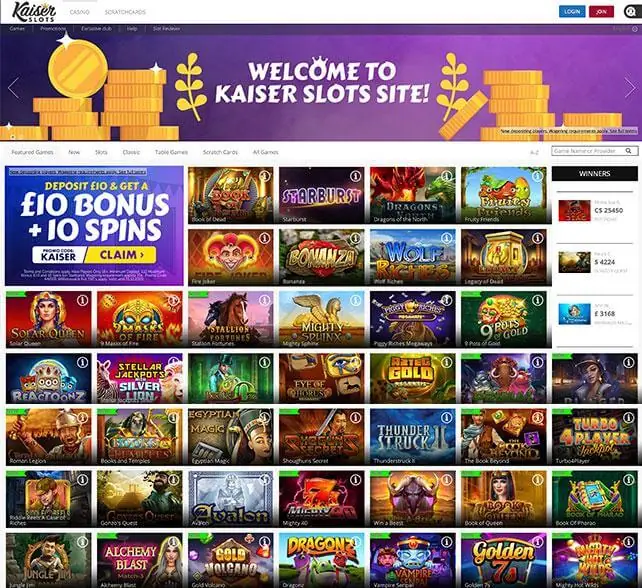Switch to the Scratch Cards tab

coord(220,152)
